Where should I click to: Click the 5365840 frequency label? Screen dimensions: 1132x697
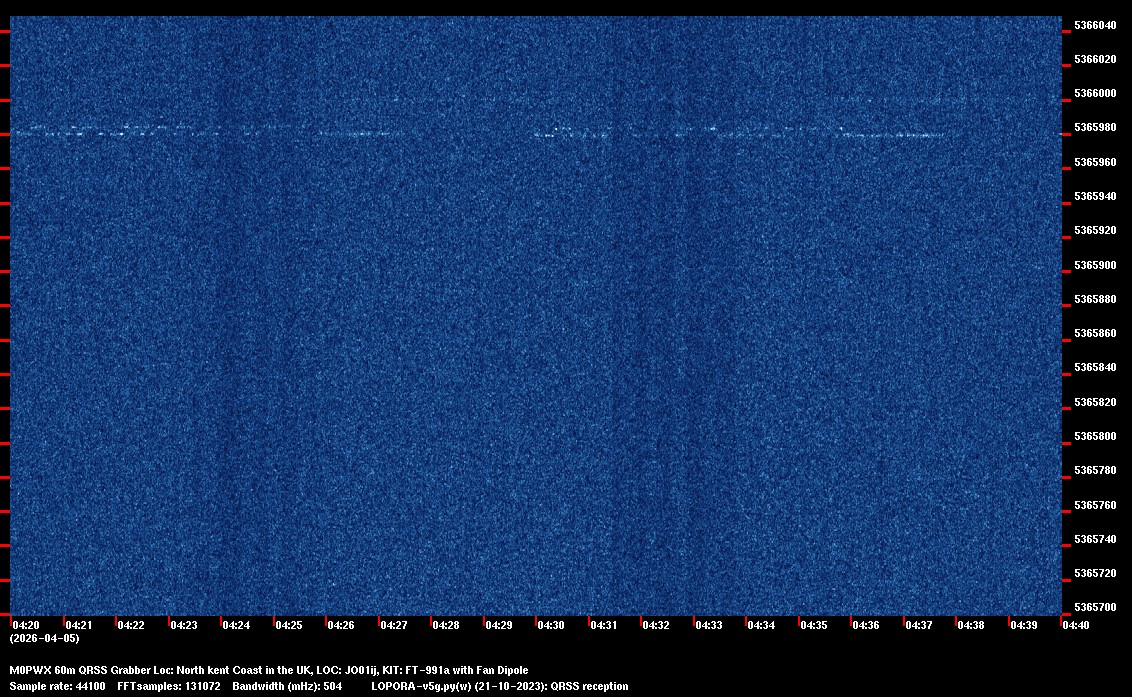[x=1094, y=368]
